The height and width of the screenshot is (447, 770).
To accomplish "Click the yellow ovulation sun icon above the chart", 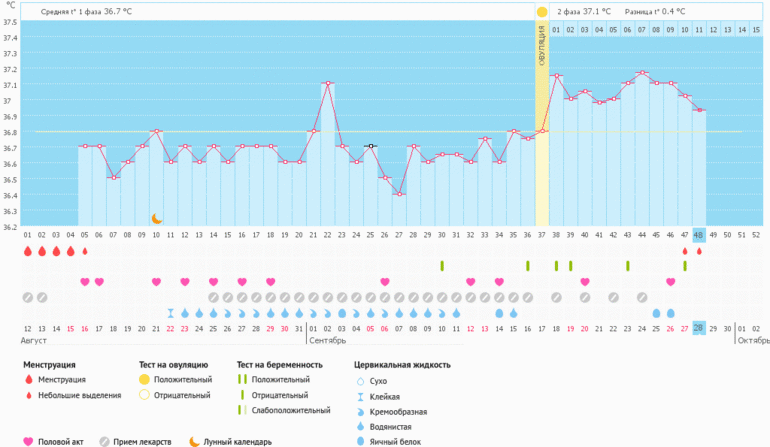I will pos(542,12).
